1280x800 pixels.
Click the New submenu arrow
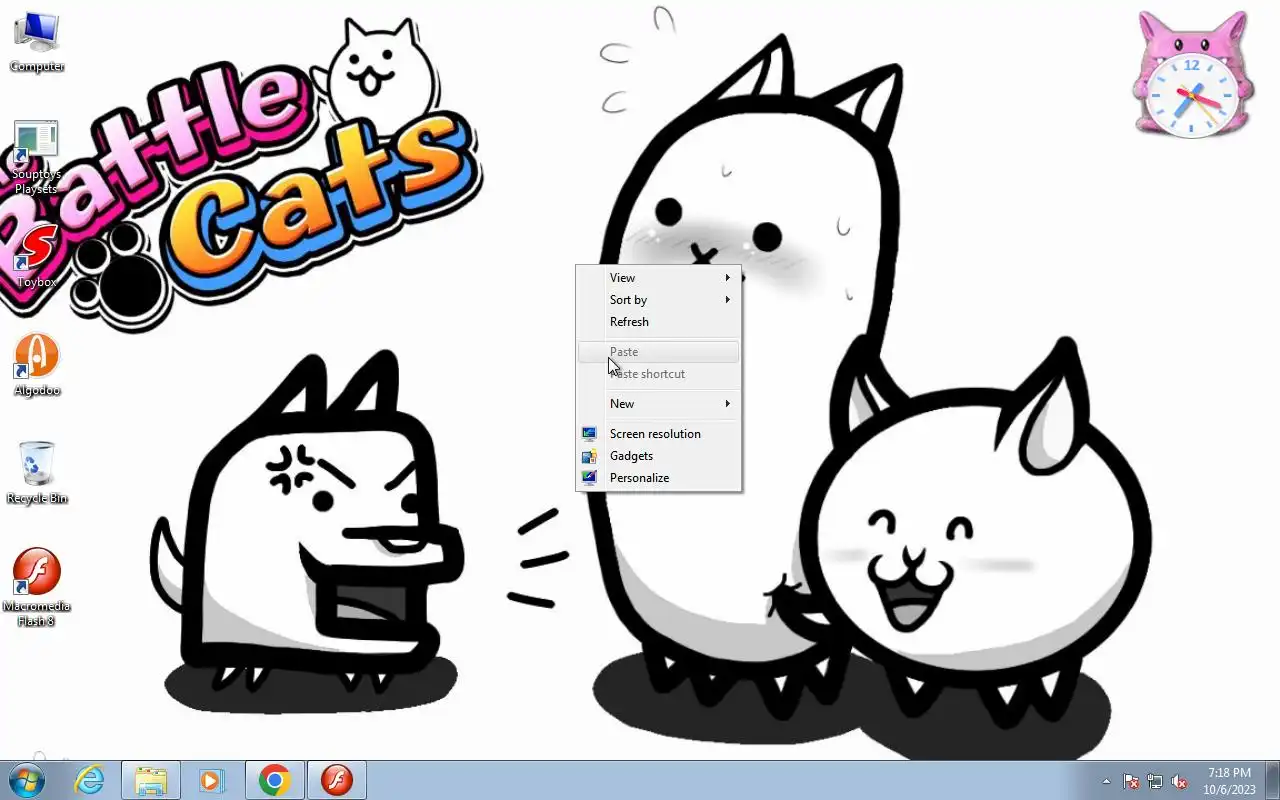[728, 404]
